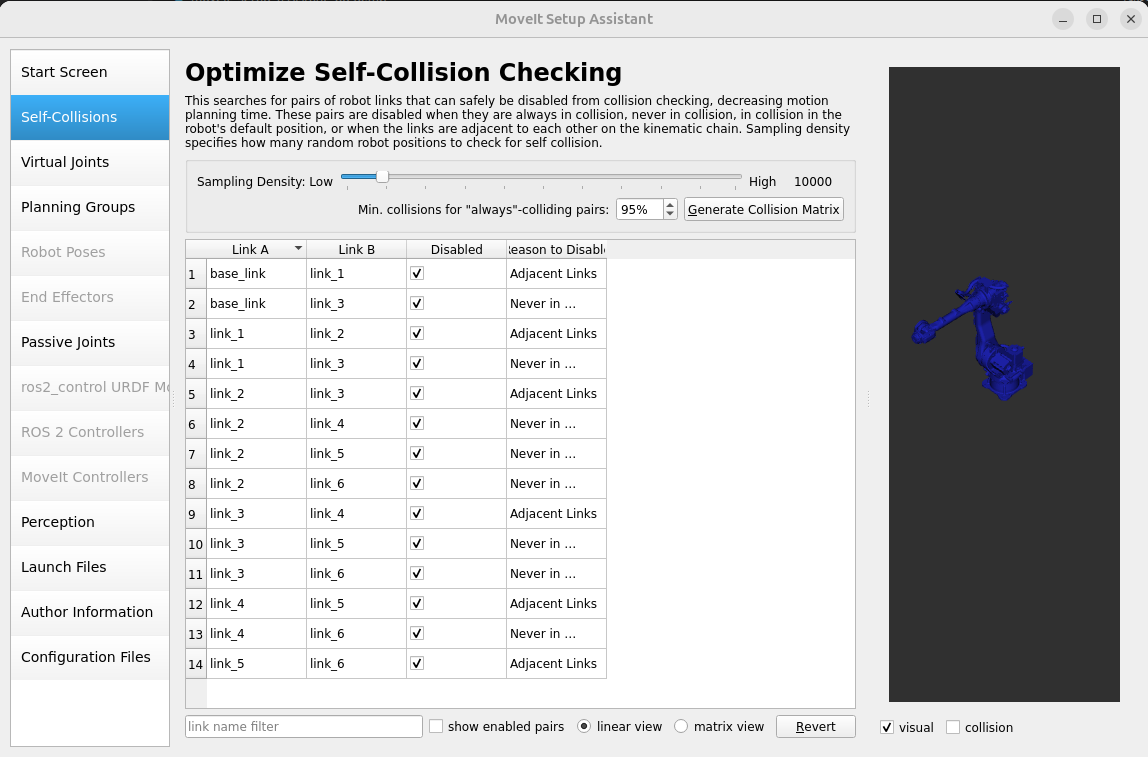Select the matrix view radio button
1148x757 pixels.
681,726
